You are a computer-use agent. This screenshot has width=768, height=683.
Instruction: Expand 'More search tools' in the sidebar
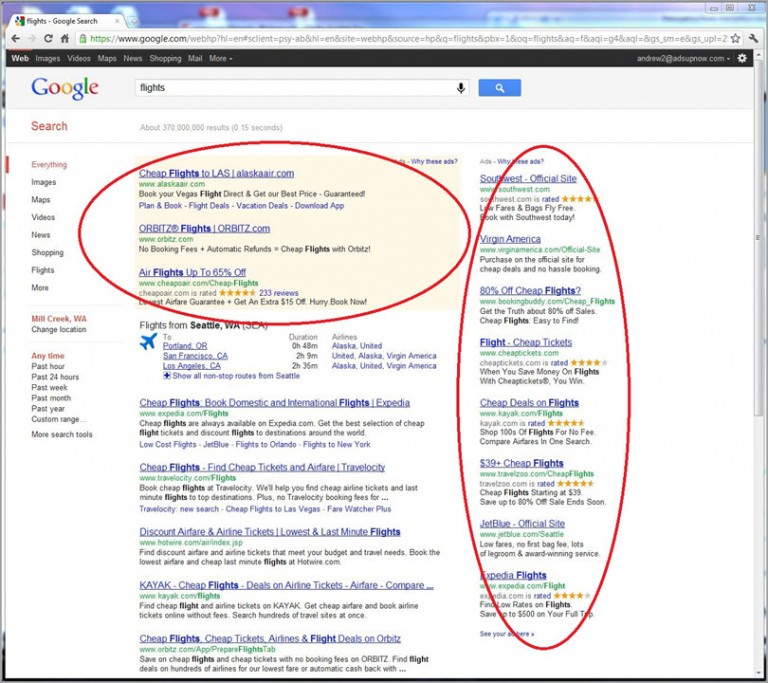click(61, 435)
